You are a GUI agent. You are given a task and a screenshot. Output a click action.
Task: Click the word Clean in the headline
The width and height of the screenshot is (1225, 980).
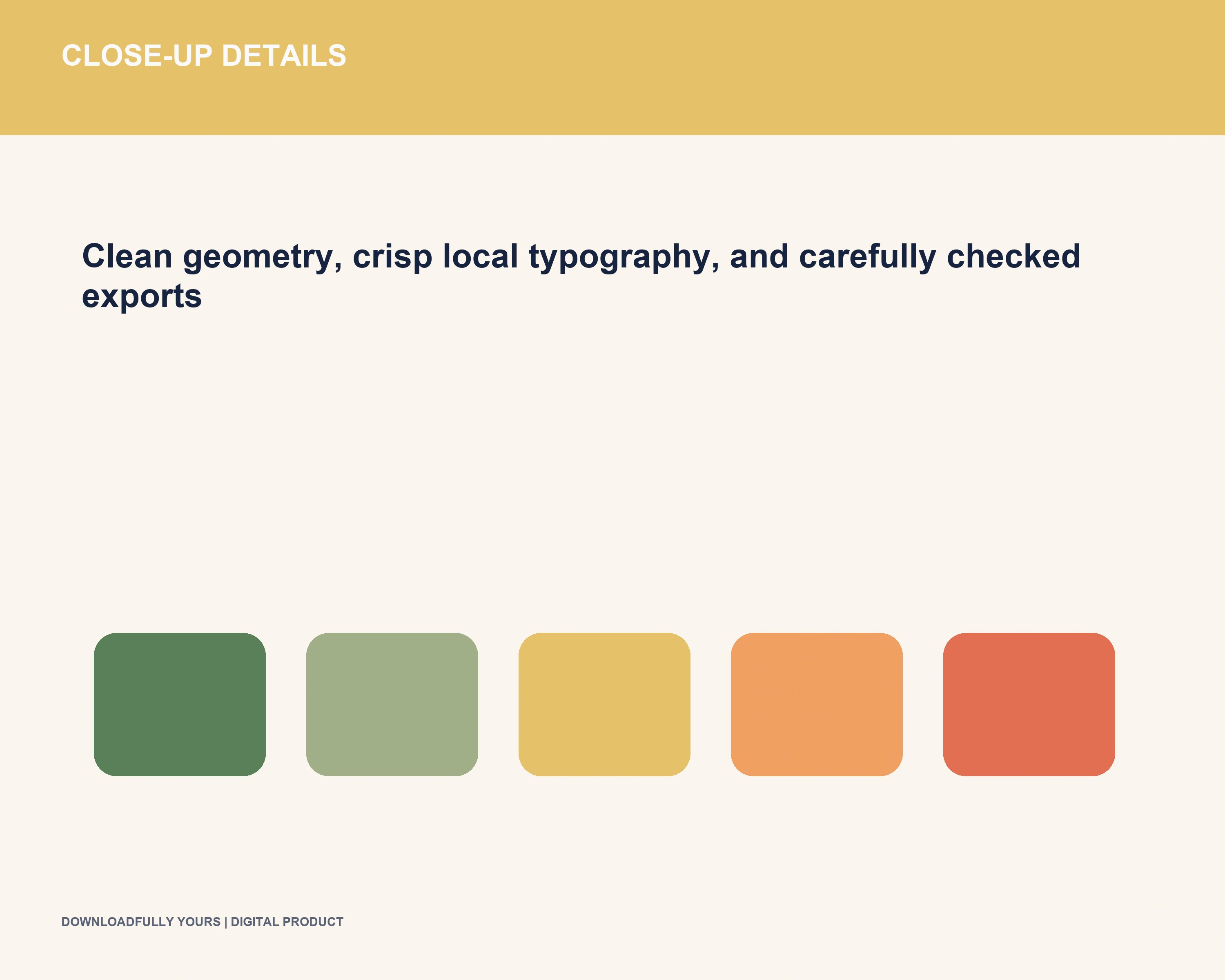127,256
